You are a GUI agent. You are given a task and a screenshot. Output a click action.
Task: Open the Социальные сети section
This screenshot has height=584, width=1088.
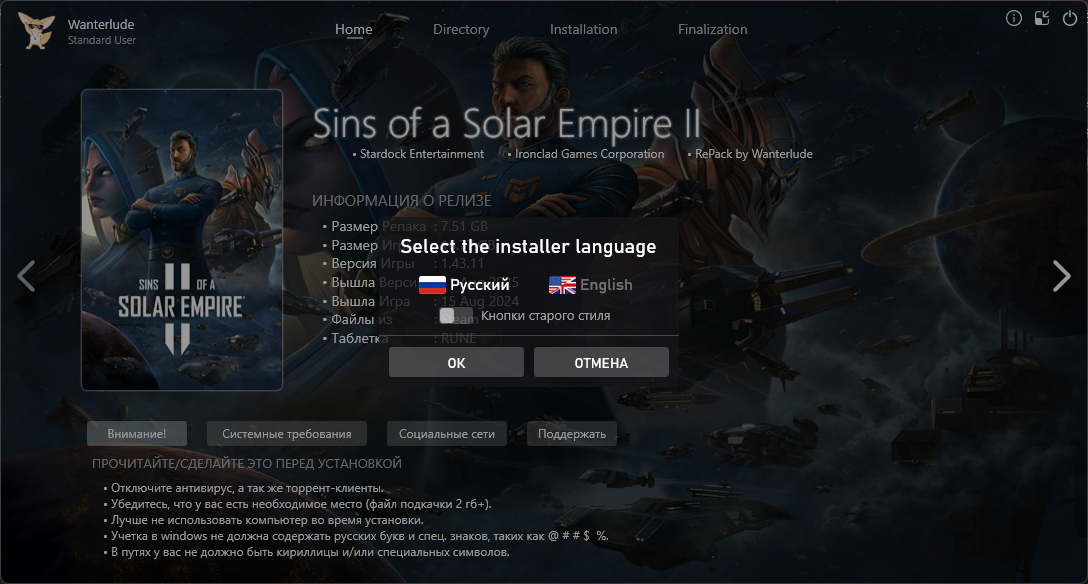pyautogui.click(x=447, y=434)
